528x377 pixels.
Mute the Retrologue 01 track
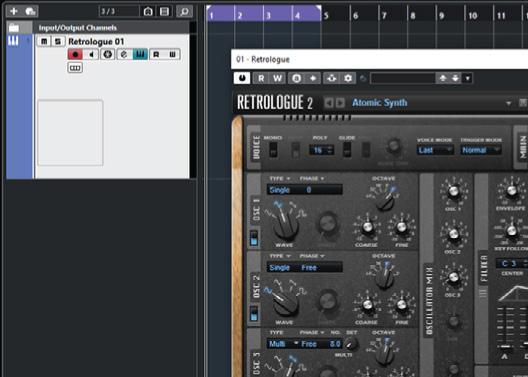44,41
